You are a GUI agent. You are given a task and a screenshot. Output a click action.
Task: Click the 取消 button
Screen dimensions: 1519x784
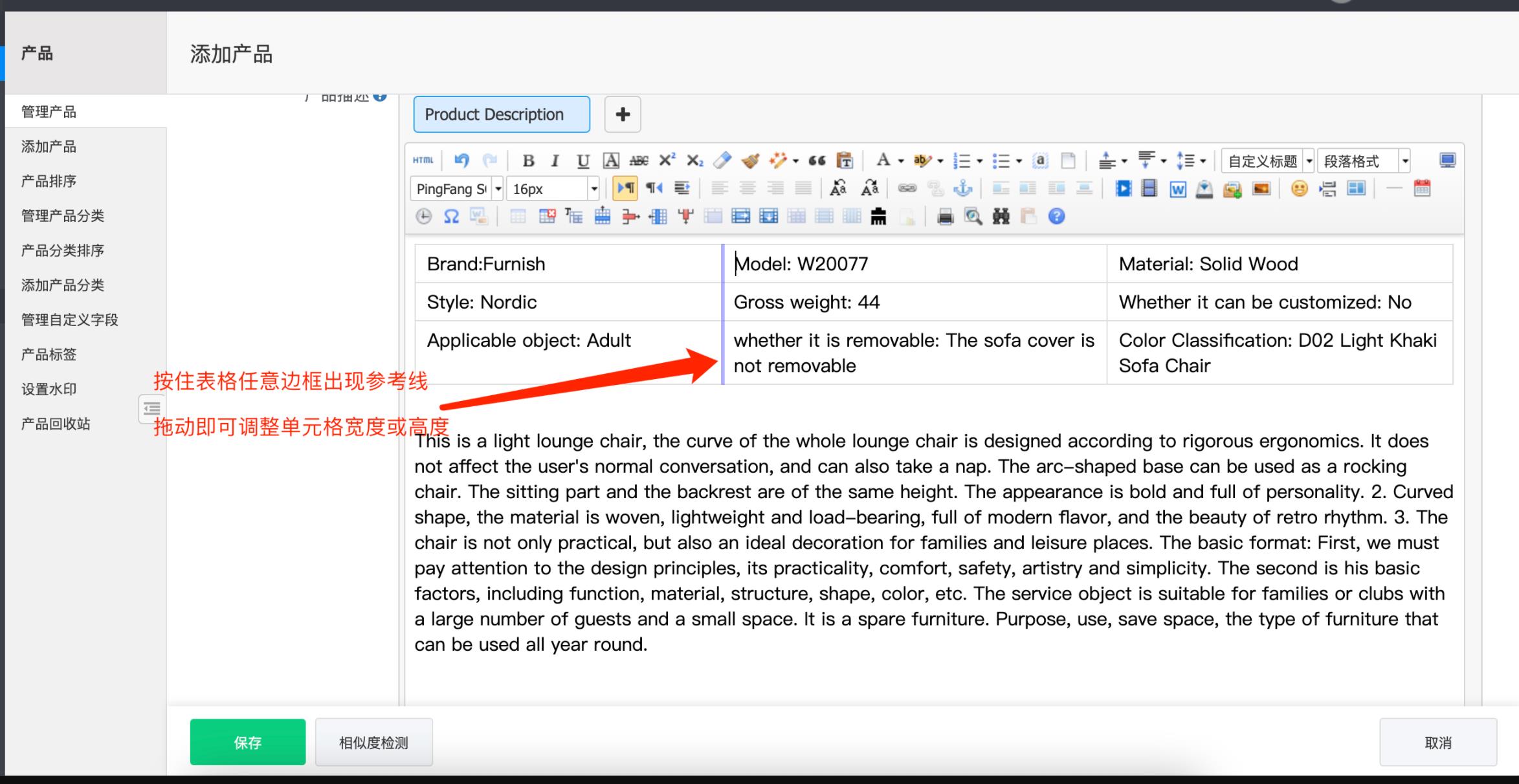click(1437, 742)
